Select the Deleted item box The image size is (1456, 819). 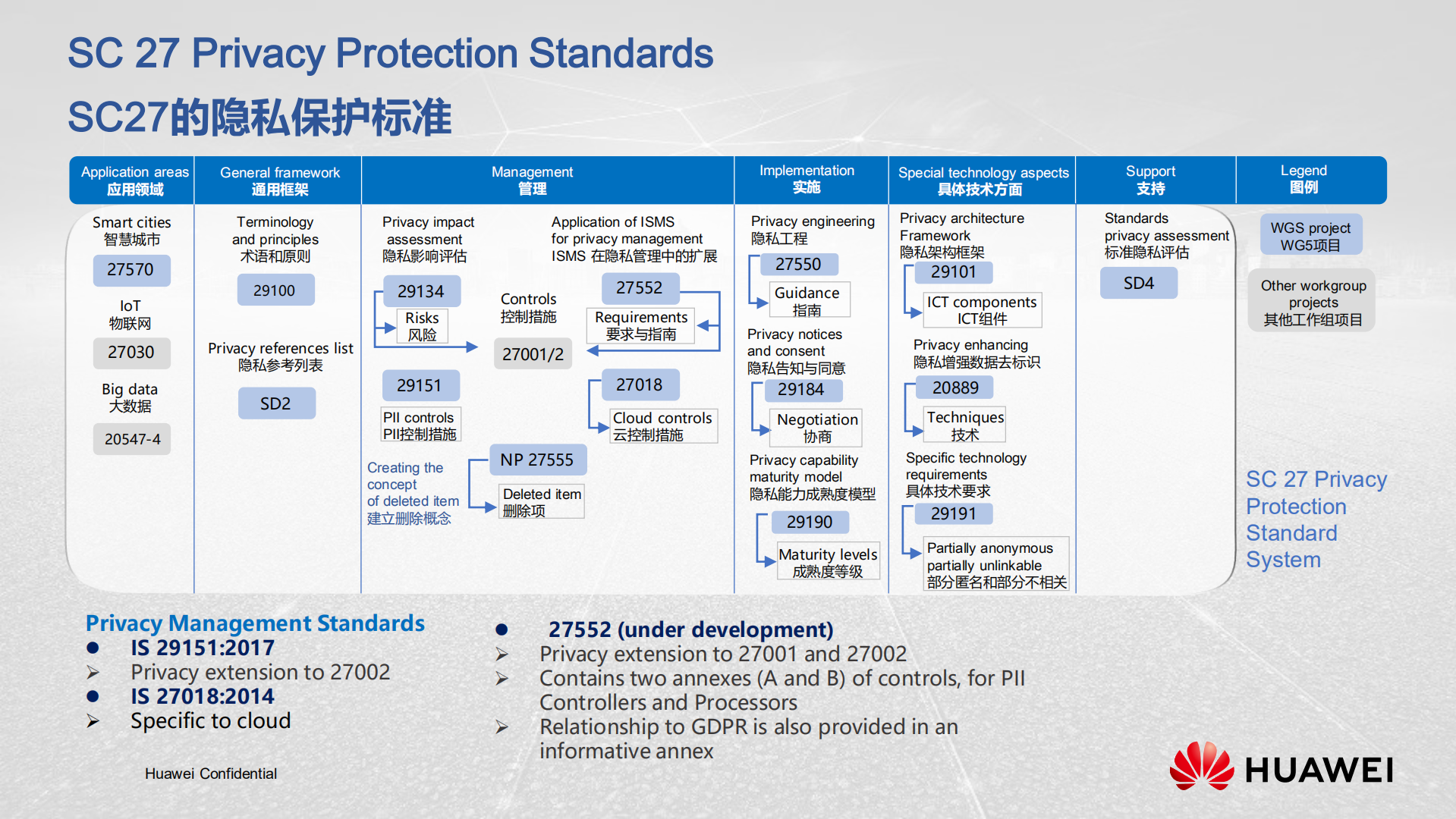point(541,502)
